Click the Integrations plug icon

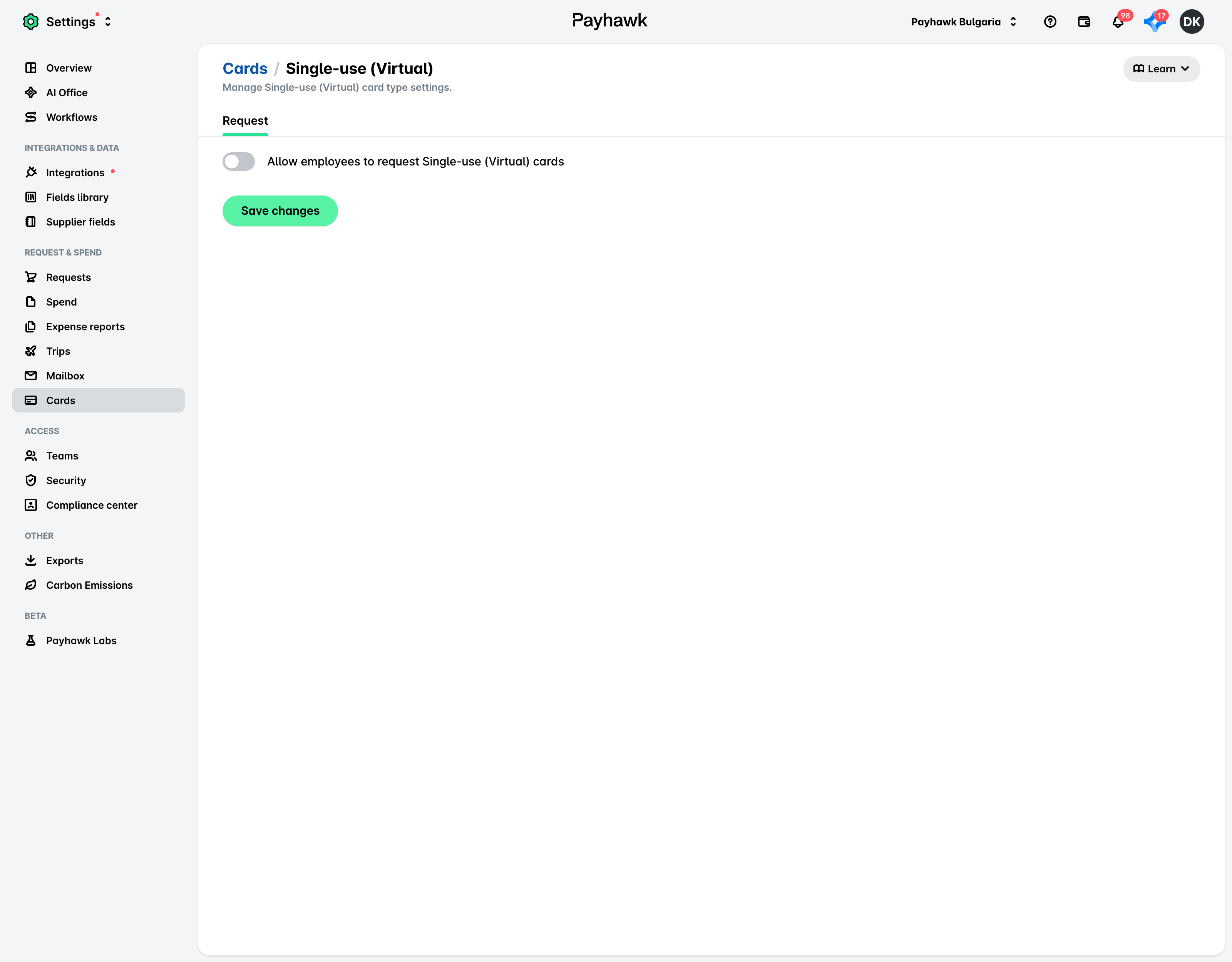point(31,172)
